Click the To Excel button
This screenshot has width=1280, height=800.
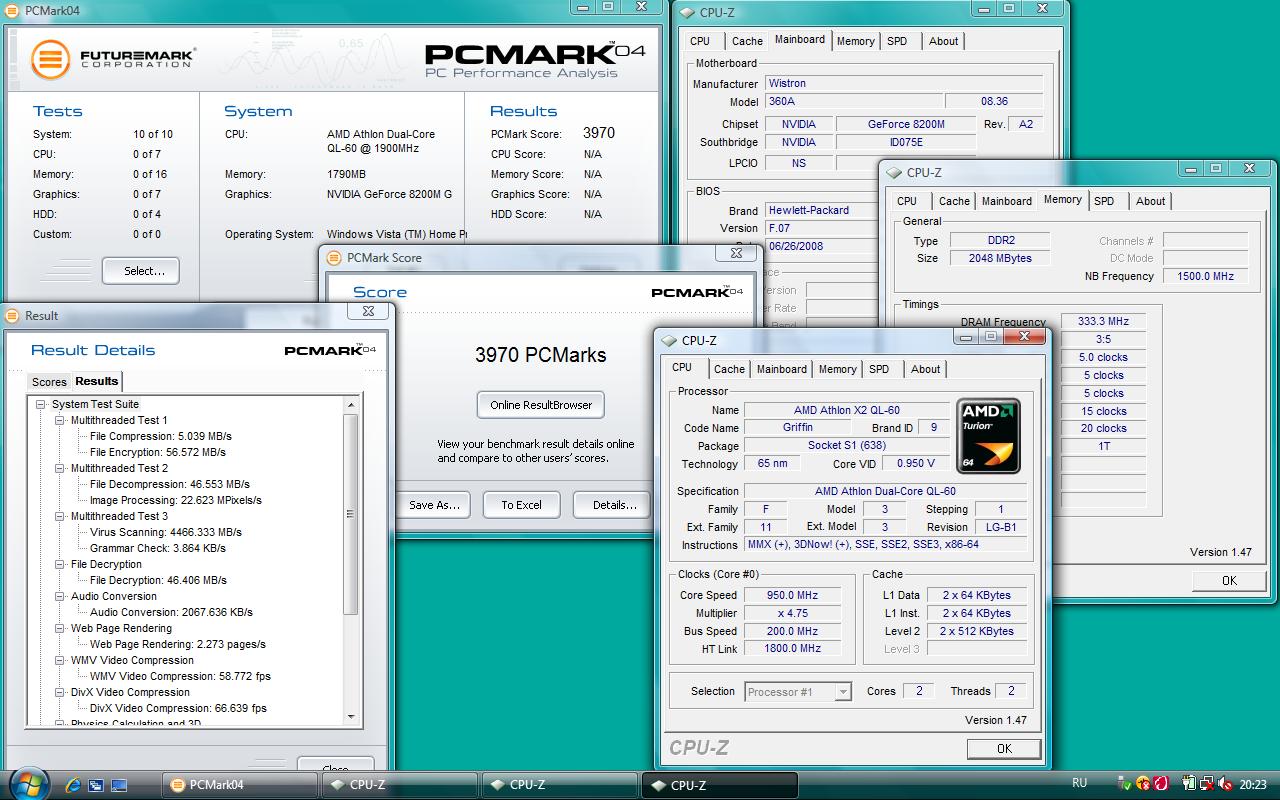coord(521,505)
